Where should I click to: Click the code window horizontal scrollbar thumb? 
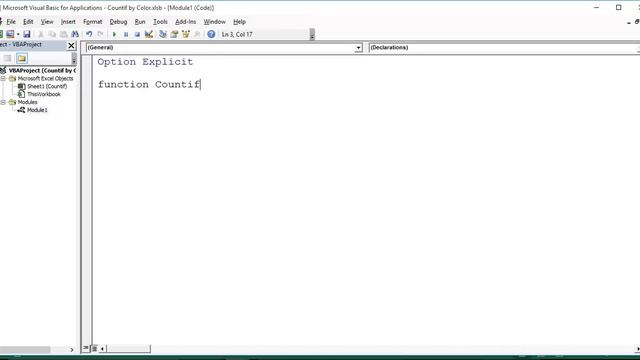(x=128, y=349)
